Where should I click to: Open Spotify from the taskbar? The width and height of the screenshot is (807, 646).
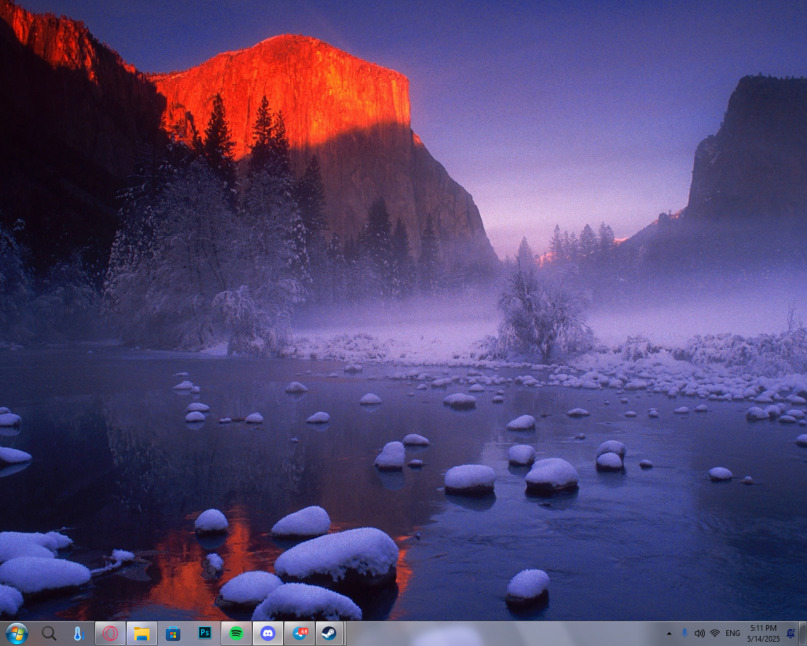tap(236, 633)
